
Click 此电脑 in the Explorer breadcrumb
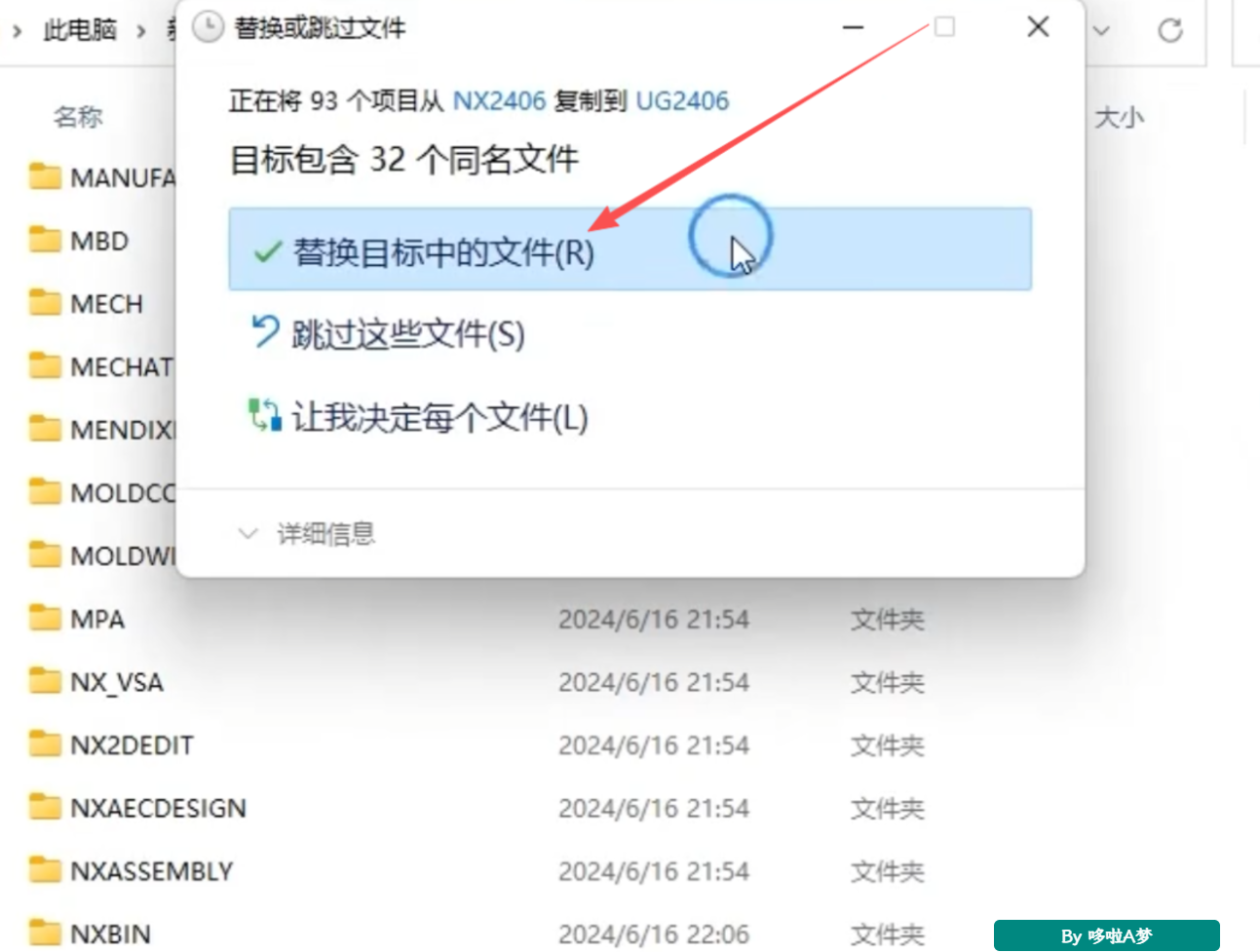pos(80,30)
